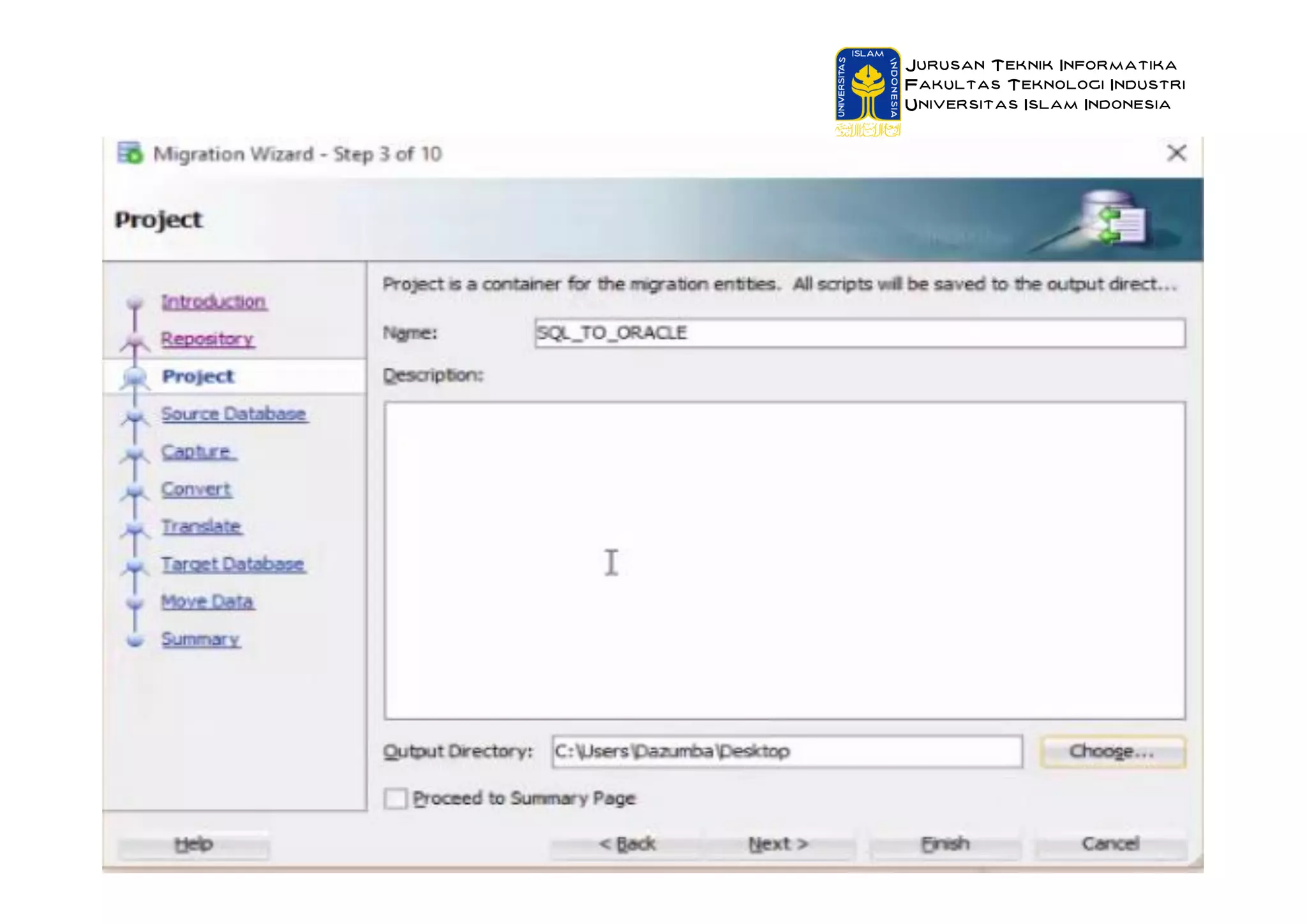
Task: Click the 'Project is a container' description text
Action: point(780,284)
